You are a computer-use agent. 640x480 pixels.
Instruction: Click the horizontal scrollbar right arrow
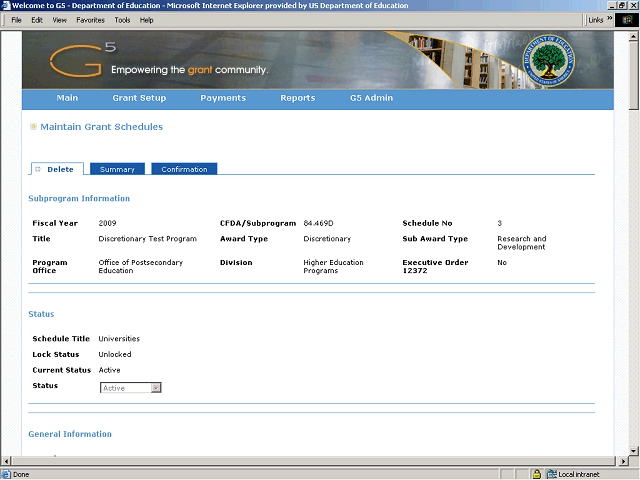622,461
